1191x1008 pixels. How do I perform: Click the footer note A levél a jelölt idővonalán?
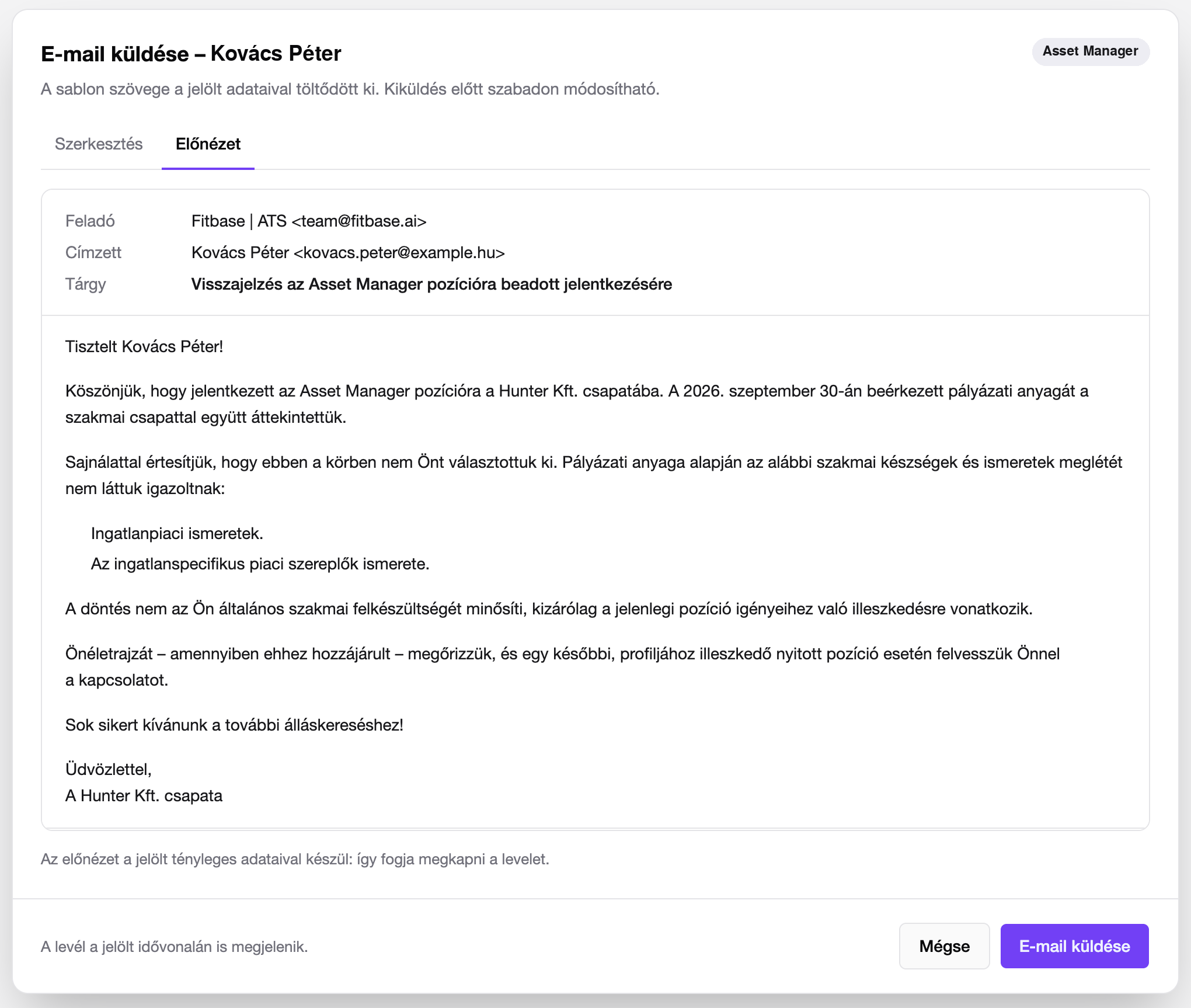[x=174, y=947]
